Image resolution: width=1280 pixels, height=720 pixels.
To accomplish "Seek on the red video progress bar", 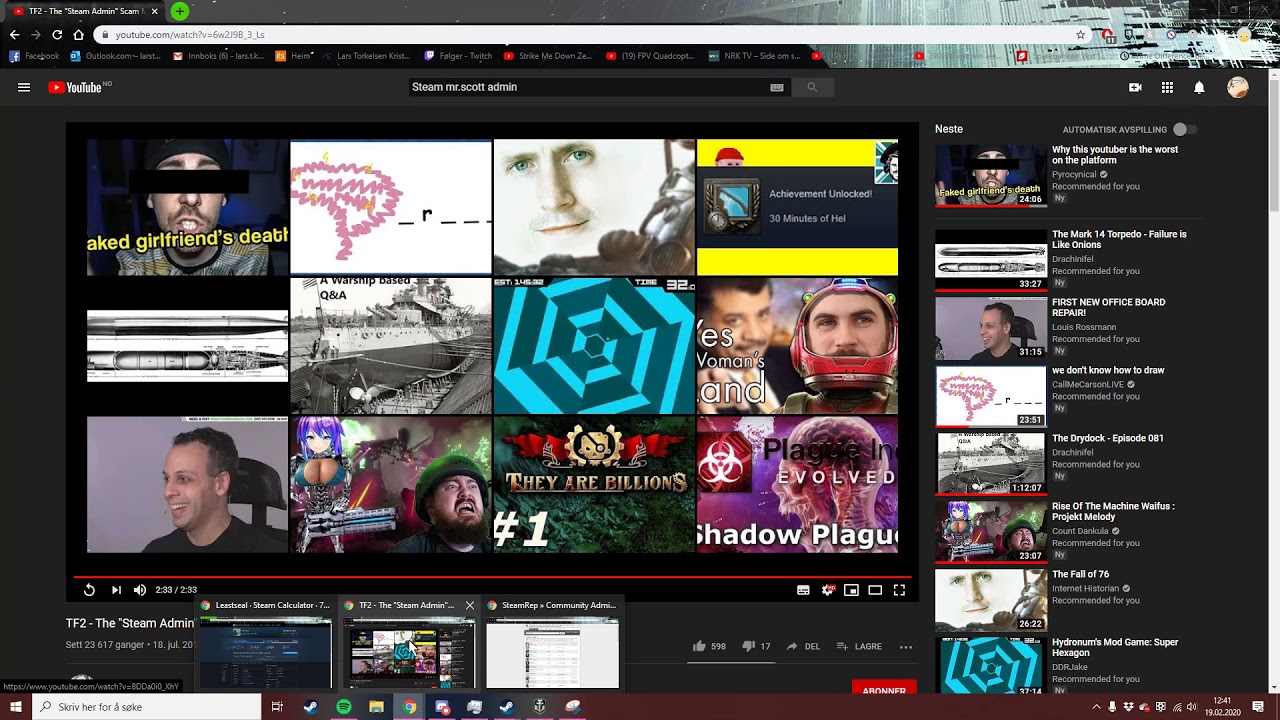I will tap(492, 577).
